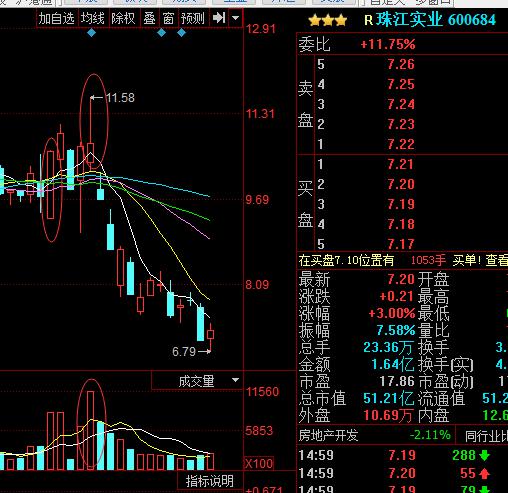Click the rightmost blue diamond event marker
Screen dimensions: 508x493
(181, 33)
